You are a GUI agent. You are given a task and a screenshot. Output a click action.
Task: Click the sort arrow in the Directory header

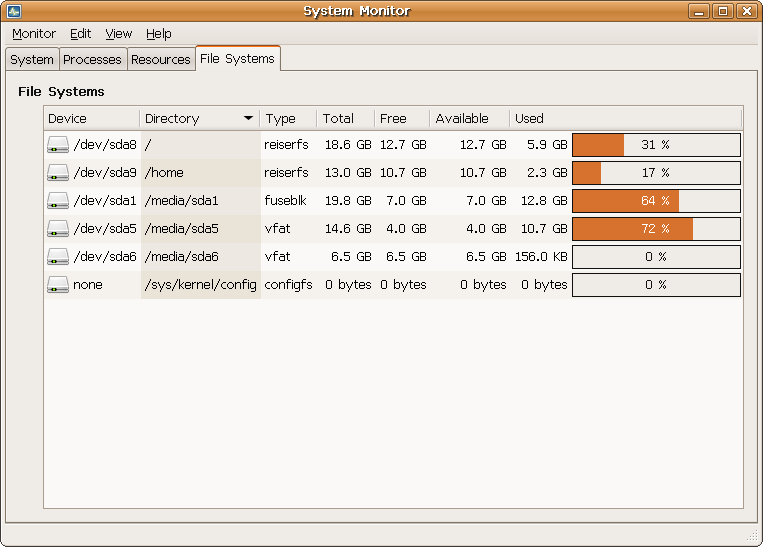tap(248, 118)
